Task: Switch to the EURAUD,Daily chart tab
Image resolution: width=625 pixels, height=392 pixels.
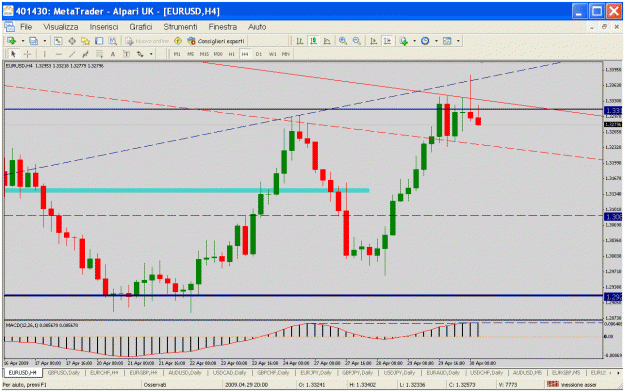Action: click(x=443, y=373)
